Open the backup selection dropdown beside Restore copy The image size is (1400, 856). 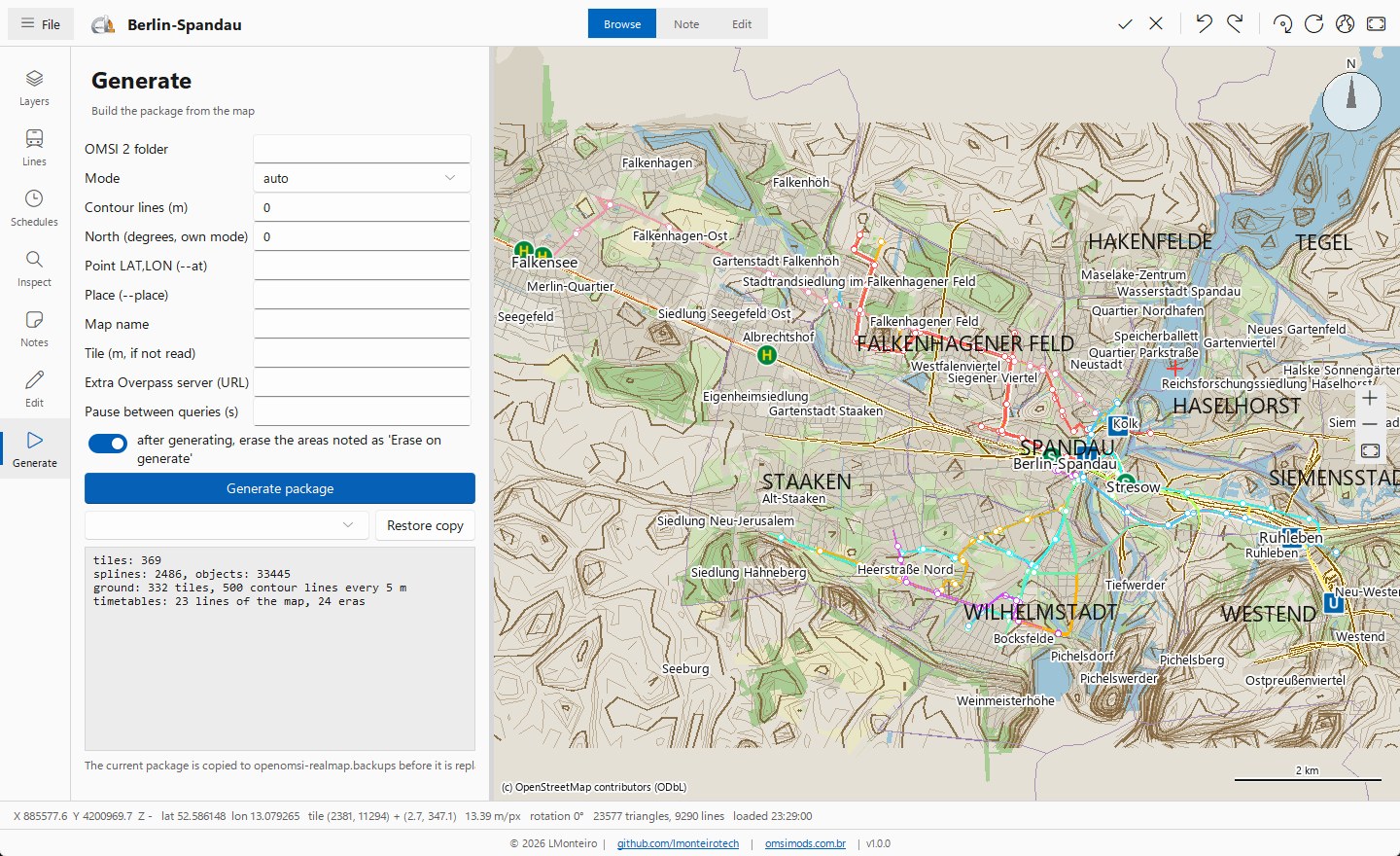coord(227,525)
